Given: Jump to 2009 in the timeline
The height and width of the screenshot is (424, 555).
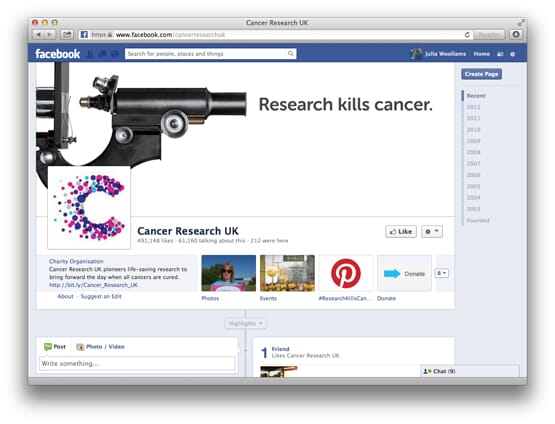Looking at the screenshot, I should (x=473, y=141).
